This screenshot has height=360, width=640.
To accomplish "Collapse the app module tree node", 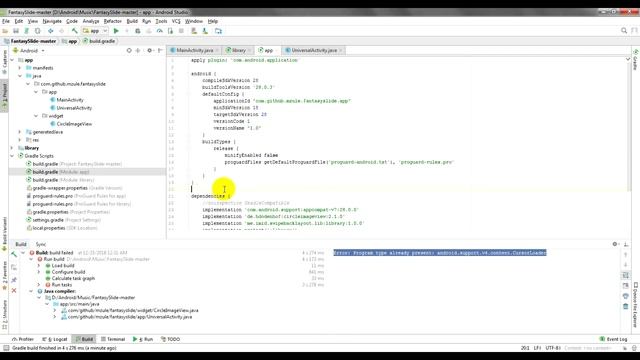I will tap(12, 60).
